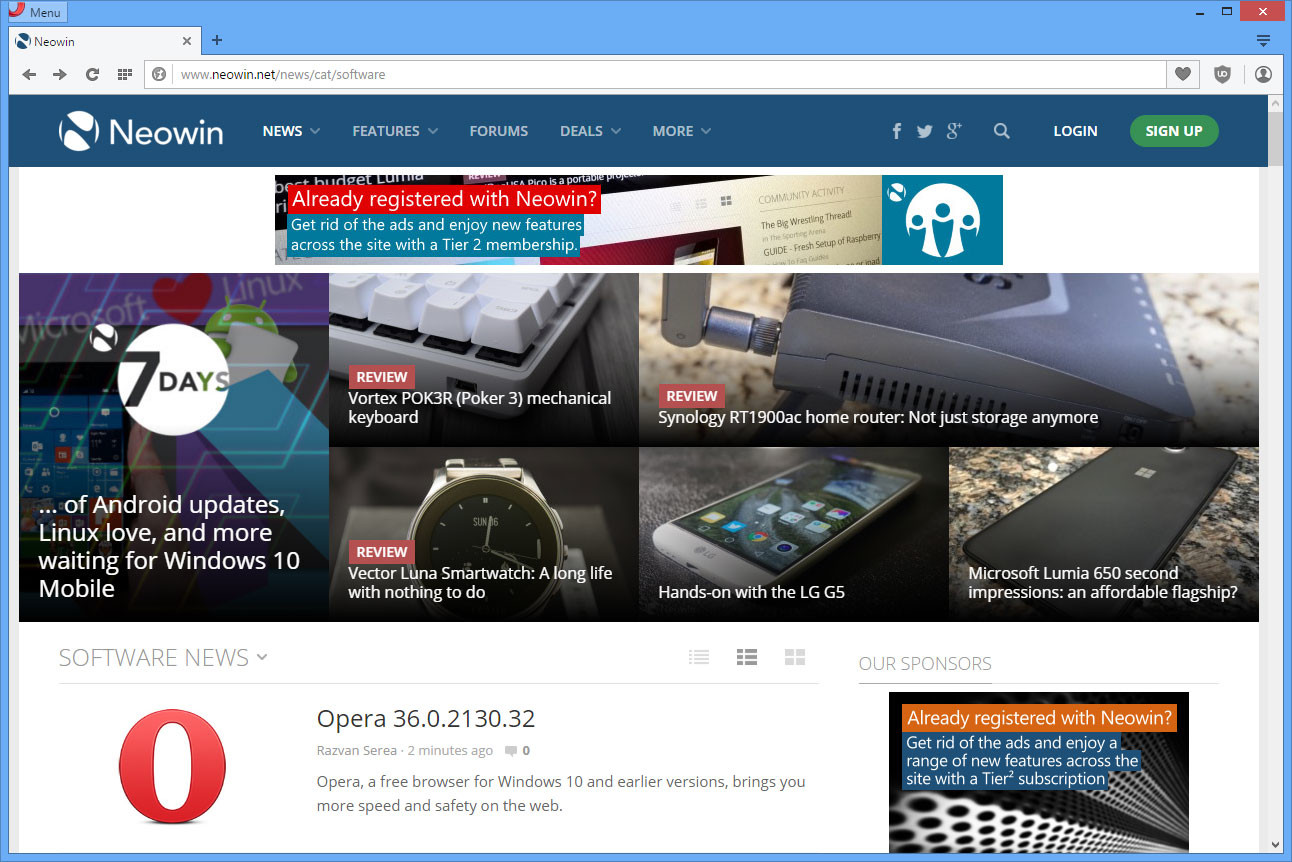
Task: Expand the DEALS dropdown menu
Action: [590, 131]
